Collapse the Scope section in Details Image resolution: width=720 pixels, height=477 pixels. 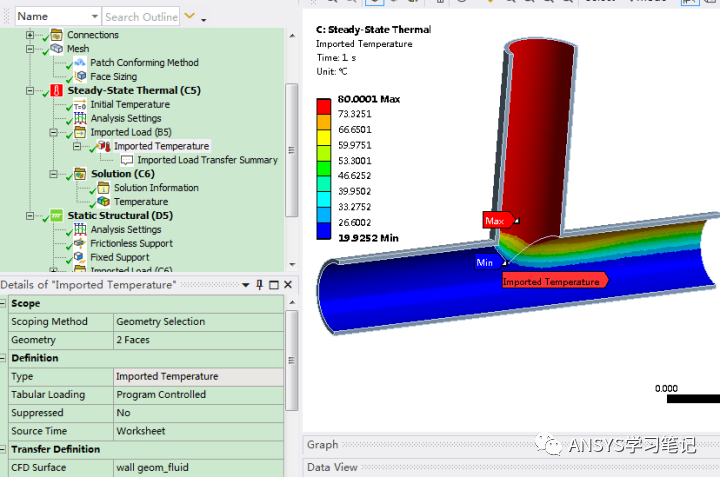tap(5, 304)
